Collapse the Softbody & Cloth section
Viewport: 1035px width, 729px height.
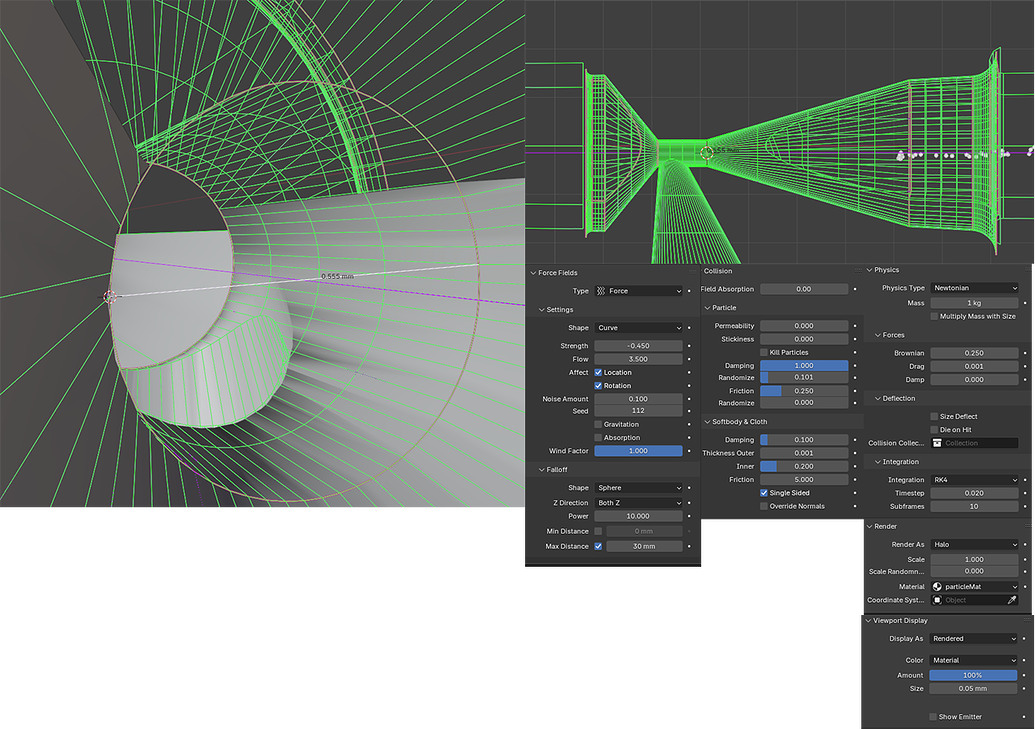[707, 422]
